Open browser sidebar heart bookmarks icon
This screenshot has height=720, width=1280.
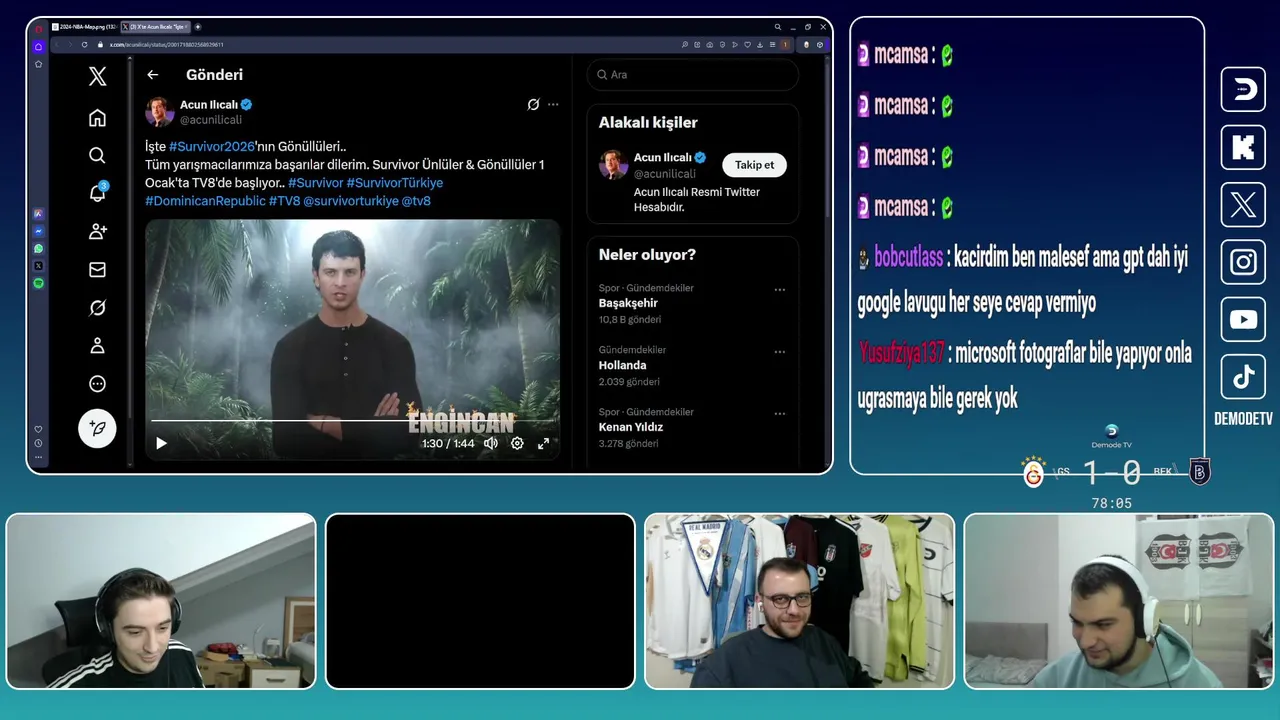pos(38,430)
